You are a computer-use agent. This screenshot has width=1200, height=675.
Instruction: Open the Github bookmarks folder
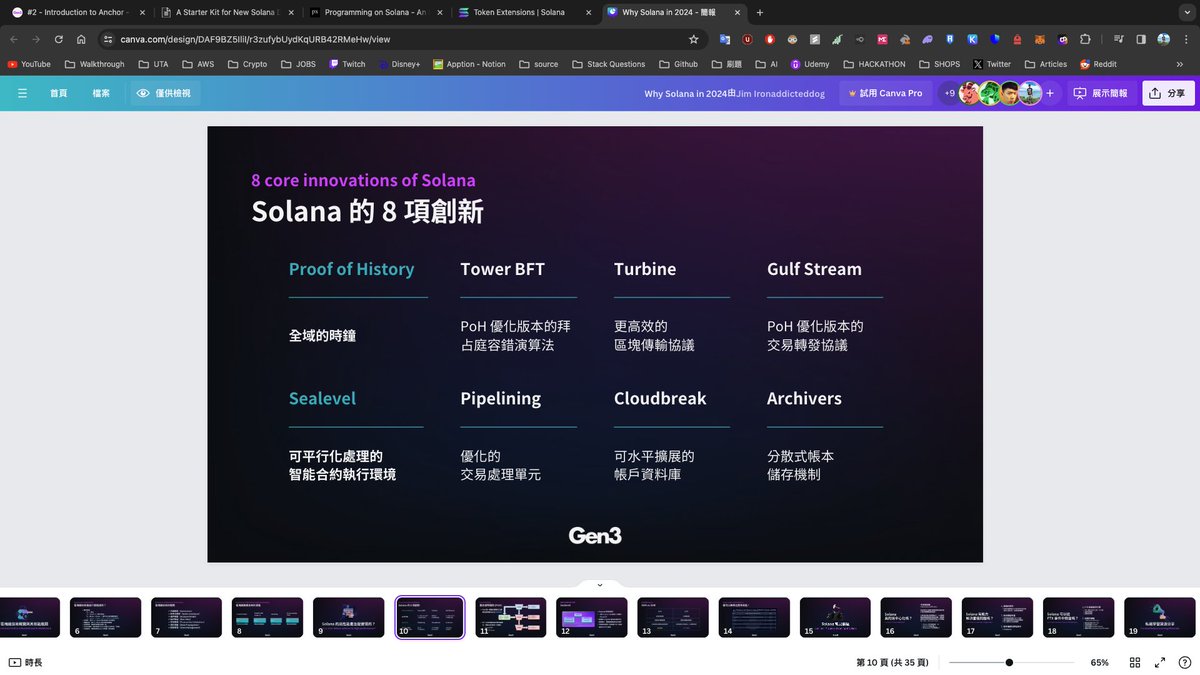coord(678,64)
